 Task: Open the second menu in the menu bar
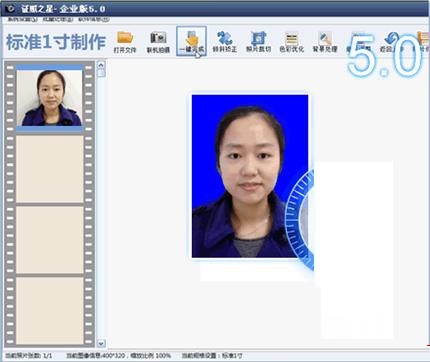pos(58,20)
